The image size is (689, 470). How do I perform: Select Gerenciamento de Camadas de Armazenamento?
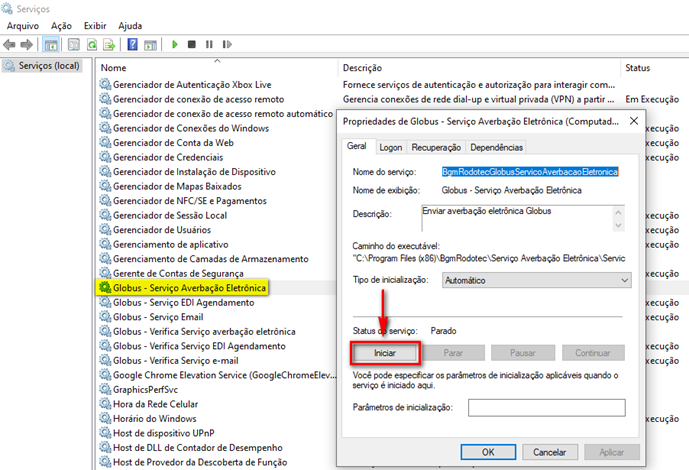(210, 259)
